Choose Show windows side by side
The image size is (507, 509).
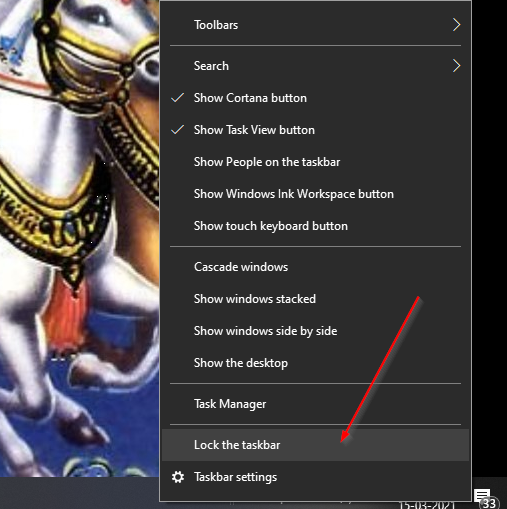[x=315, y=331]
